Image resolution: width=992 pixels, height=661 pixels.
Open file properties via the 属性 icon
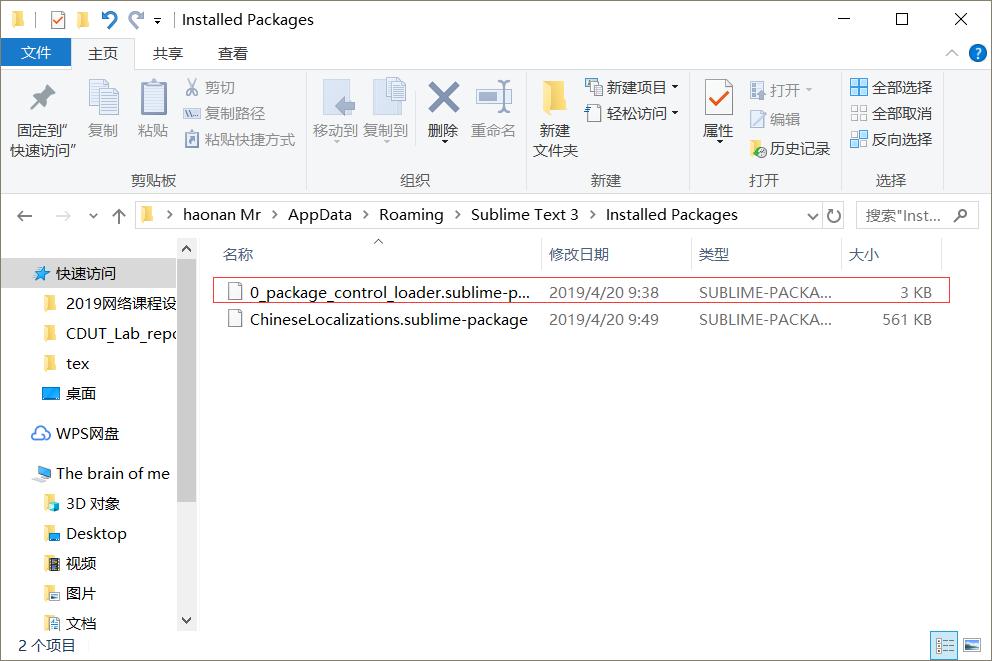click(x=721, y=112)
